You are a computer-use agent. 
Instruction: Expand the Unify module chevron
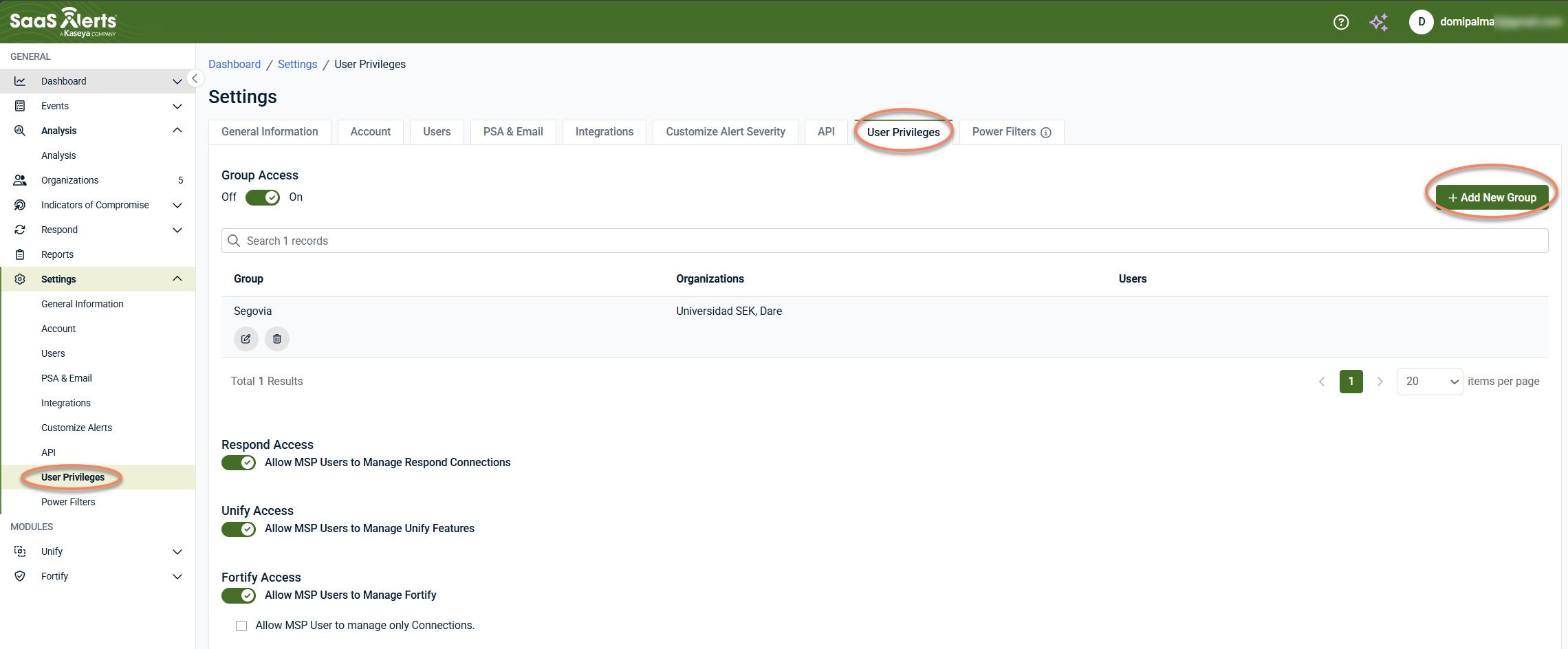(177, 551)
